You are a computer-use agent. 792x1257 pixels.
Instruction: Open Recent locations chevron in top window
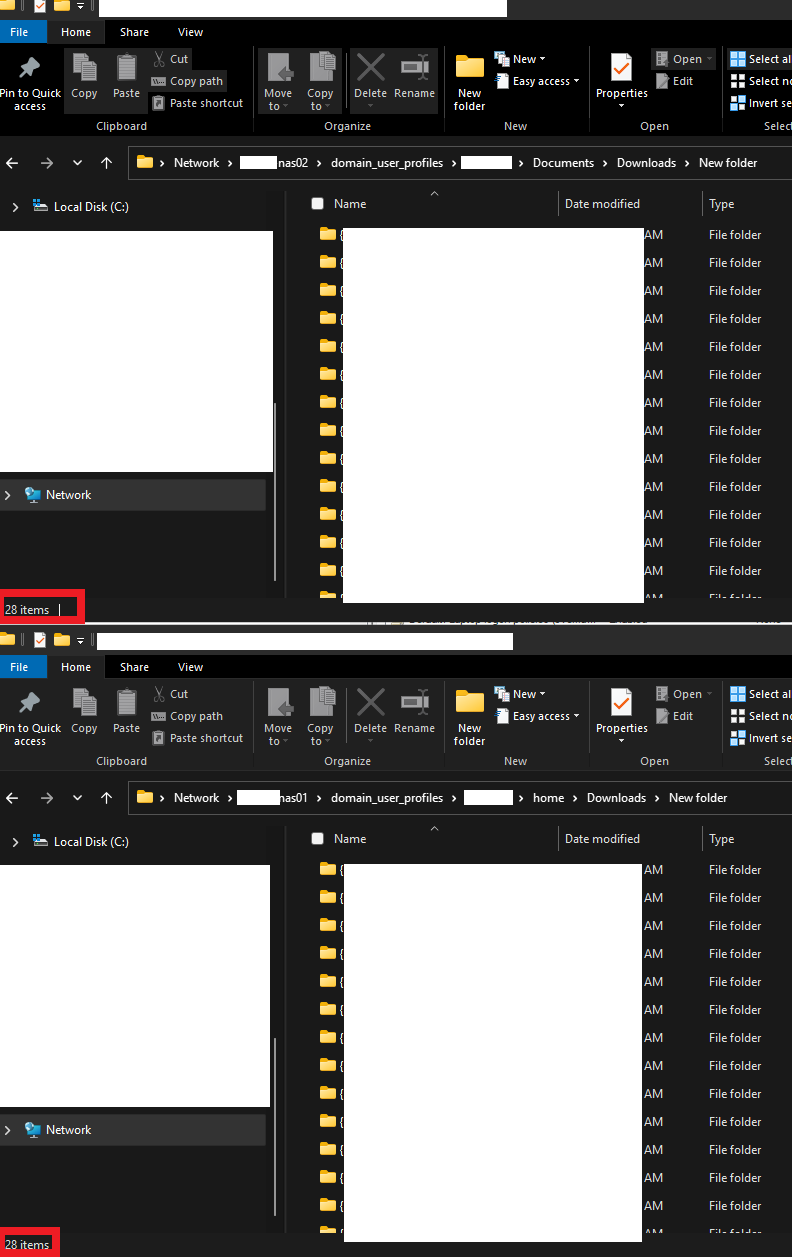pos(77,163)
